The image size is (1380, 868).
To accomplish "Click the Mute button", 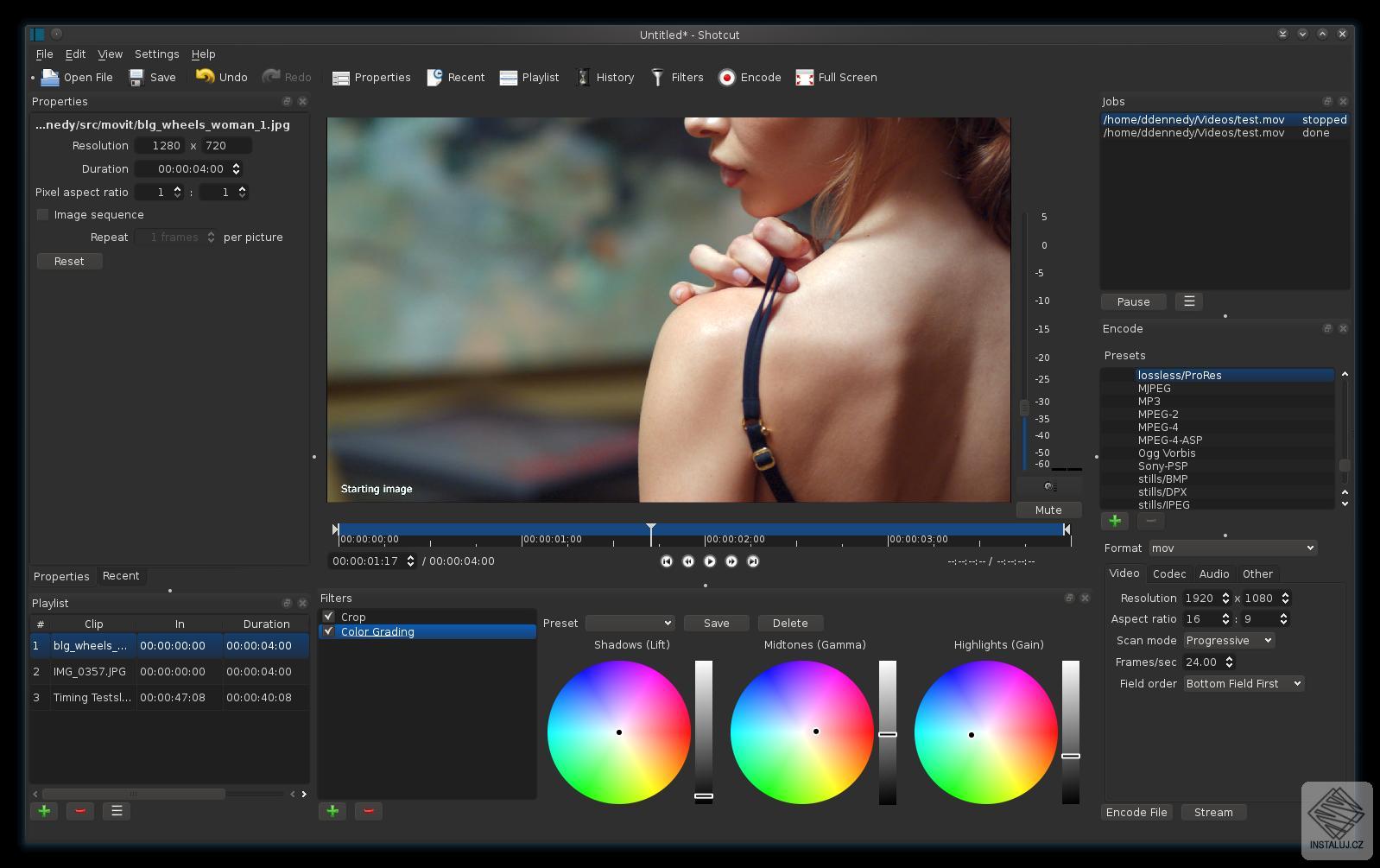I will (1048, 510).
